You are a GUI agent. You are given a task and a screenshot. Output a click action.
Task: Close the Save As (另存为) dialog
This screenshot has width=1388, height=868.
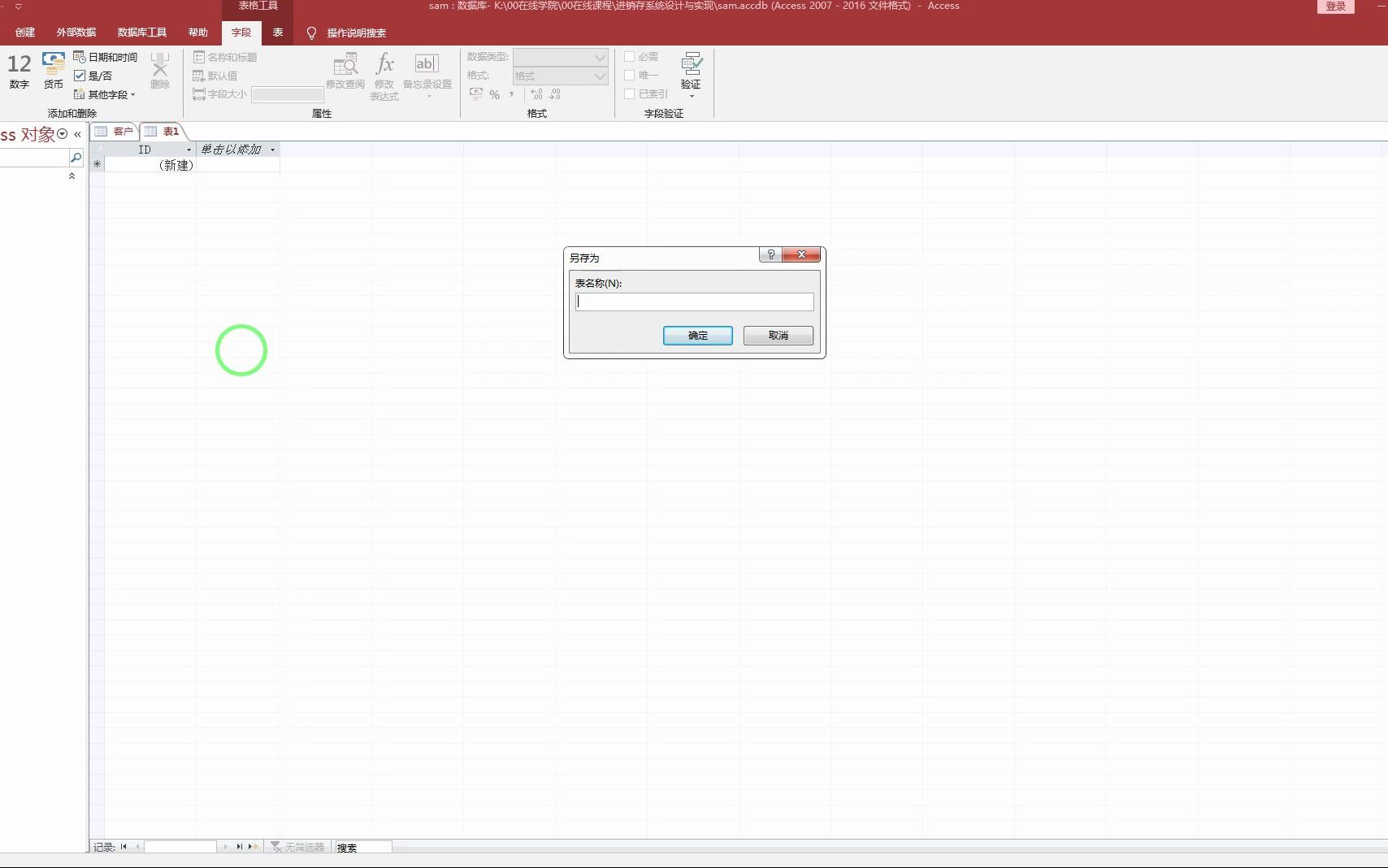[801, 254]
